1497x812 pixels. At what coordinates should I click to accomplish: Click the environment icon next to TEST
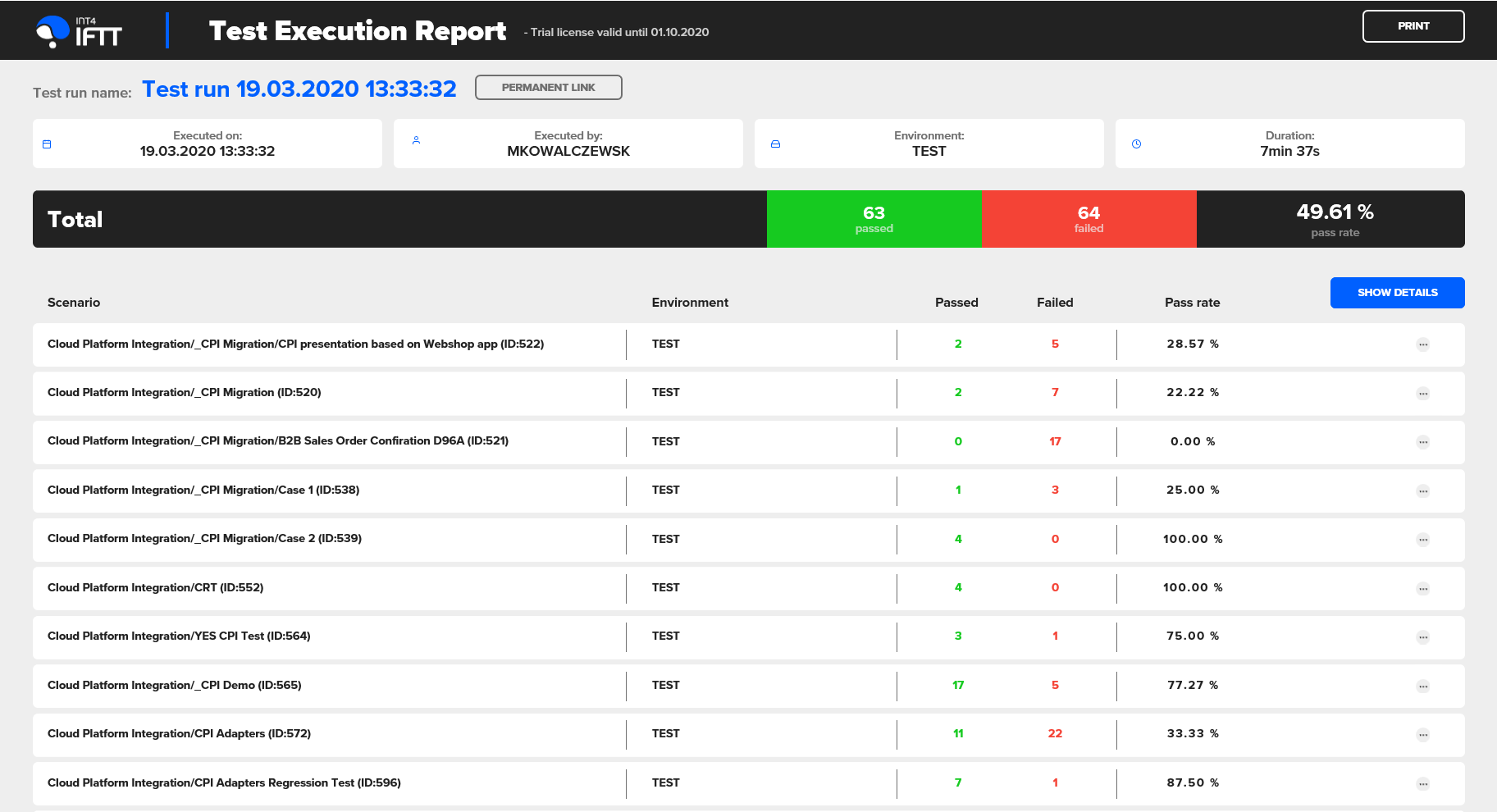coord(775,144)
